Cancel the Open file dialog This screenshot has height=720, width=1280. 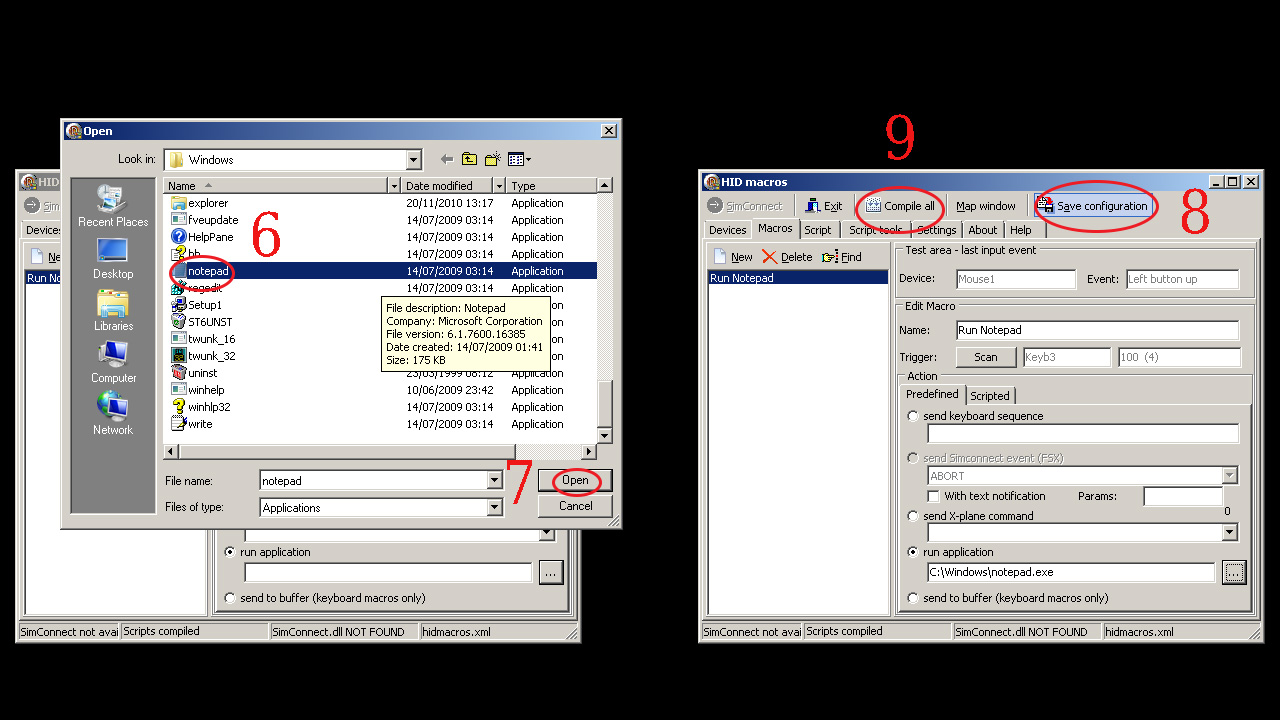pyautogui.click(x=575, y=506)
